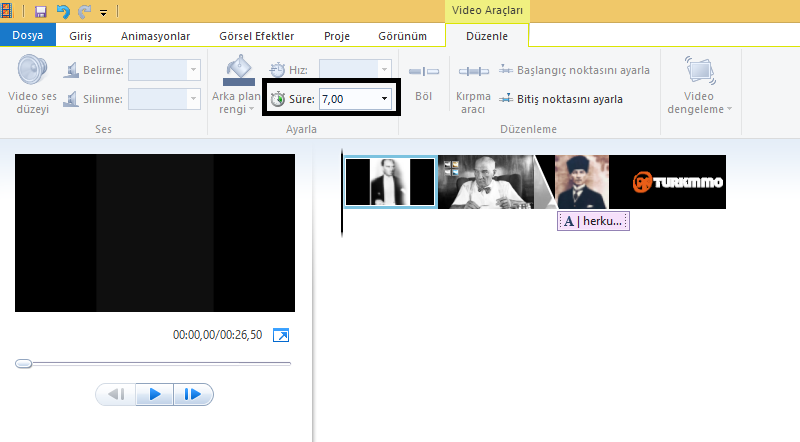Open Video ses düzeyi speaker control
Screen dimensions: 800x442
click(32, 84)
